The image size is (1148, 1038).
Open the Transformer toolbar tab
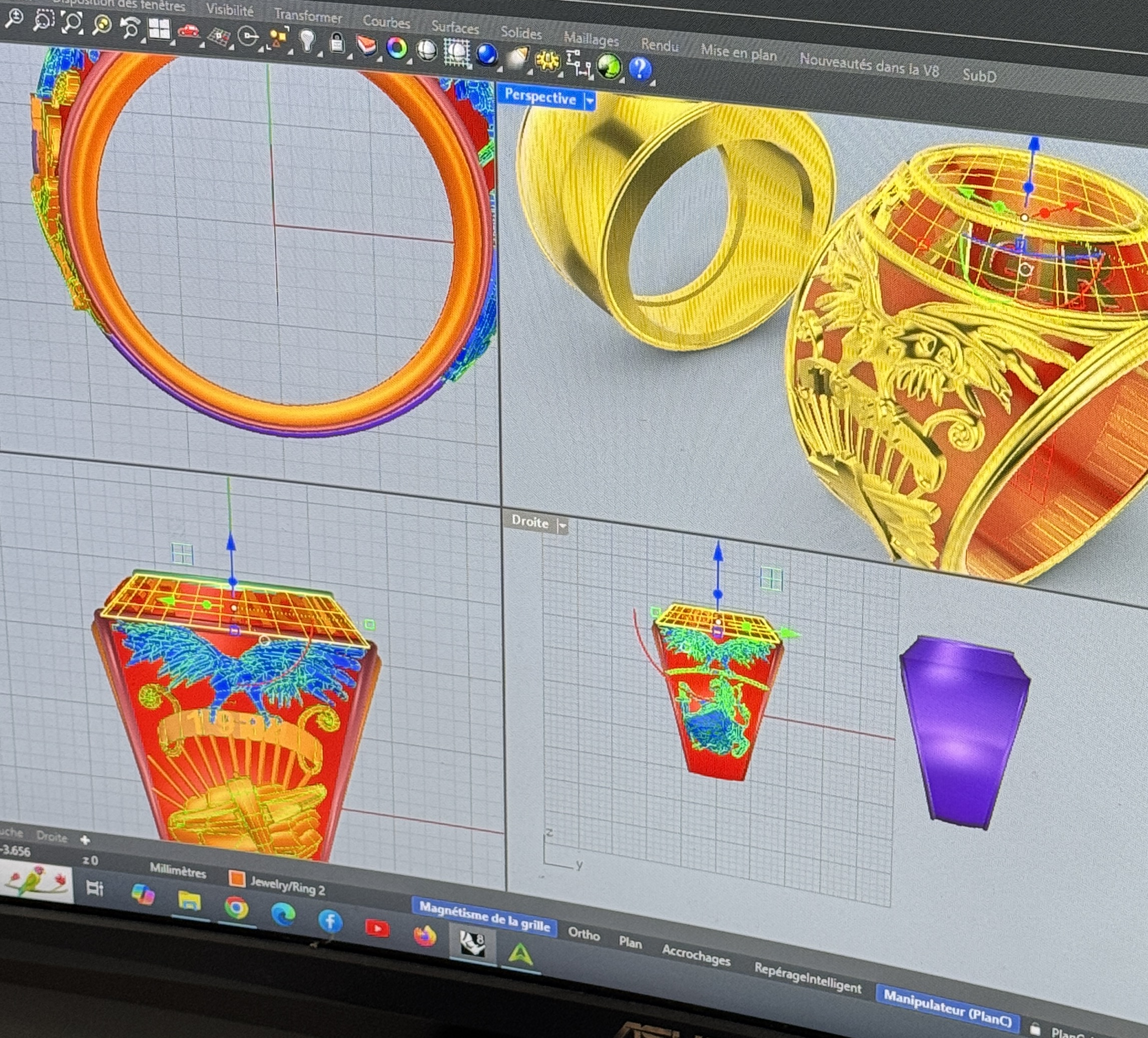[x=308, y=16]
